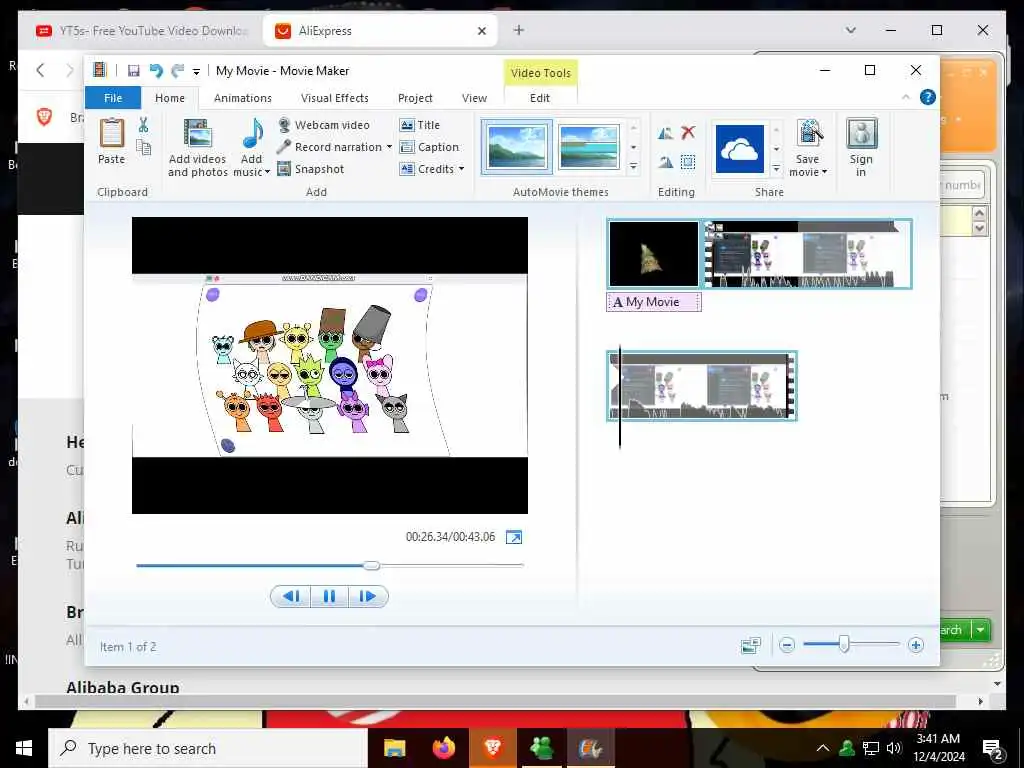Click the Sign in icon
Viewport: 1024px width, 768px height.
coord(861,133)
